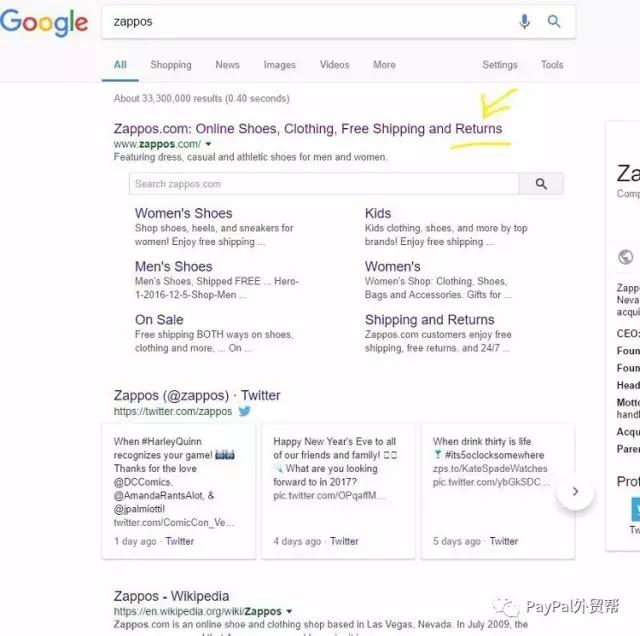Open Zappos (@zappos) Twitter result

[197, 396]
